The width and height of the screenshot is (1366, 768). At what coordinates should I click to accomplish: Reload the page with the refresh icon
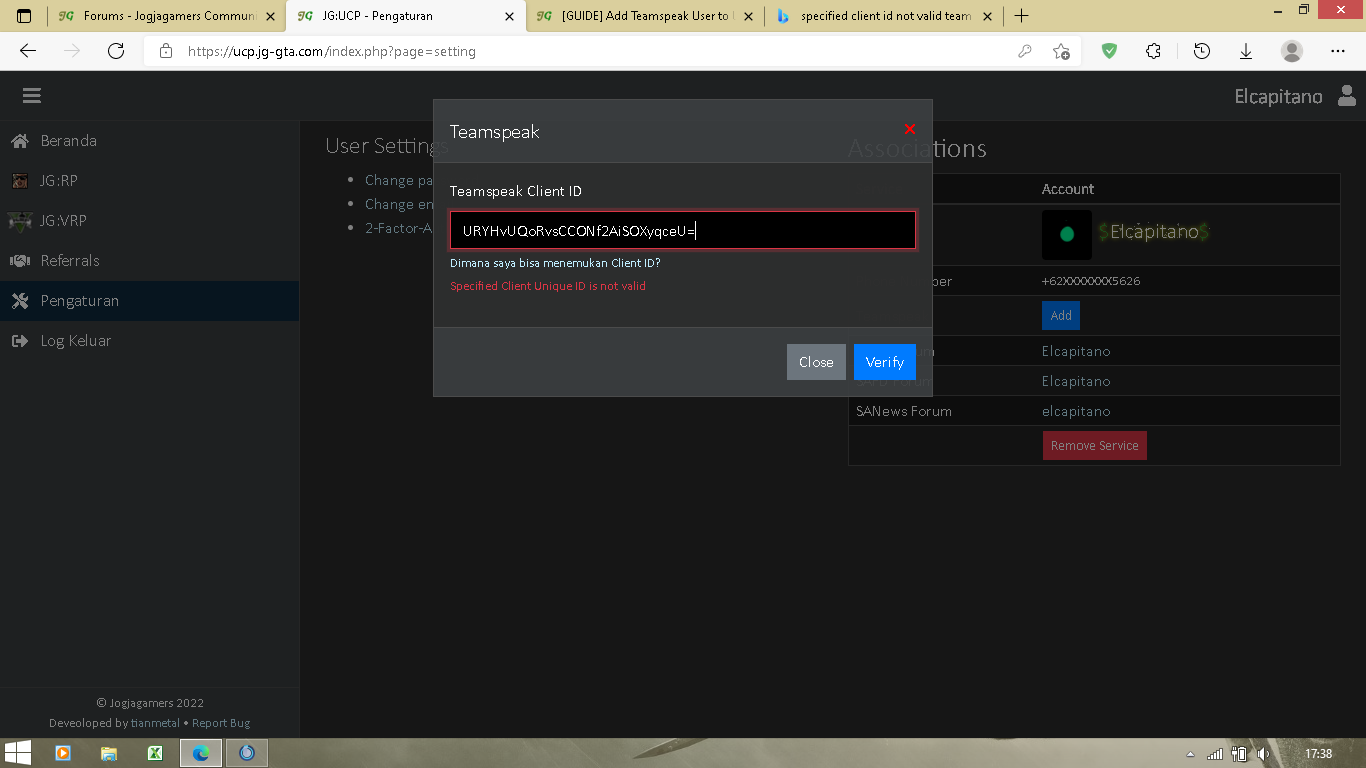coord(116,51)
